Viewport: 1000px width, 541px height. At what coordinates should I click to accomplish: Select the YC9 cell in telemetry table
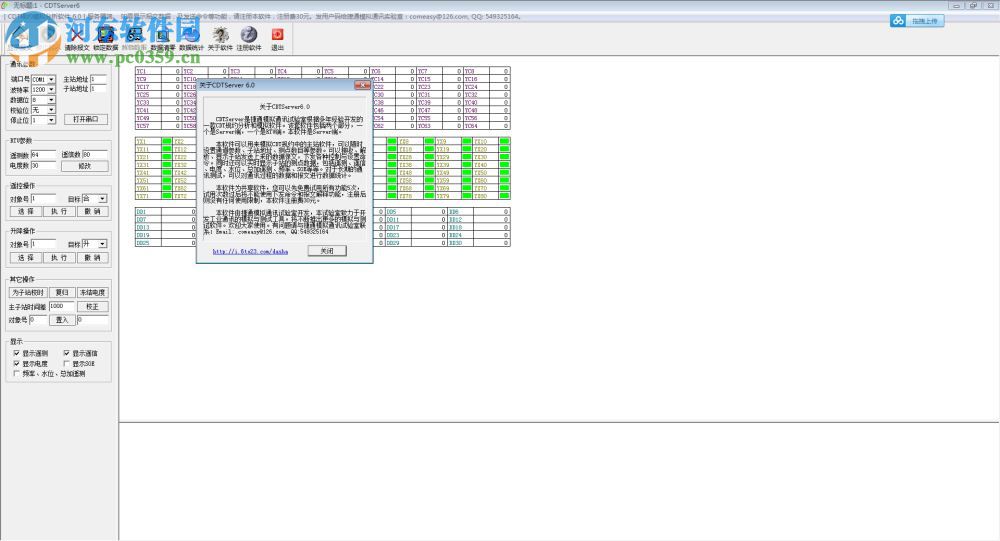coord(148,79)
